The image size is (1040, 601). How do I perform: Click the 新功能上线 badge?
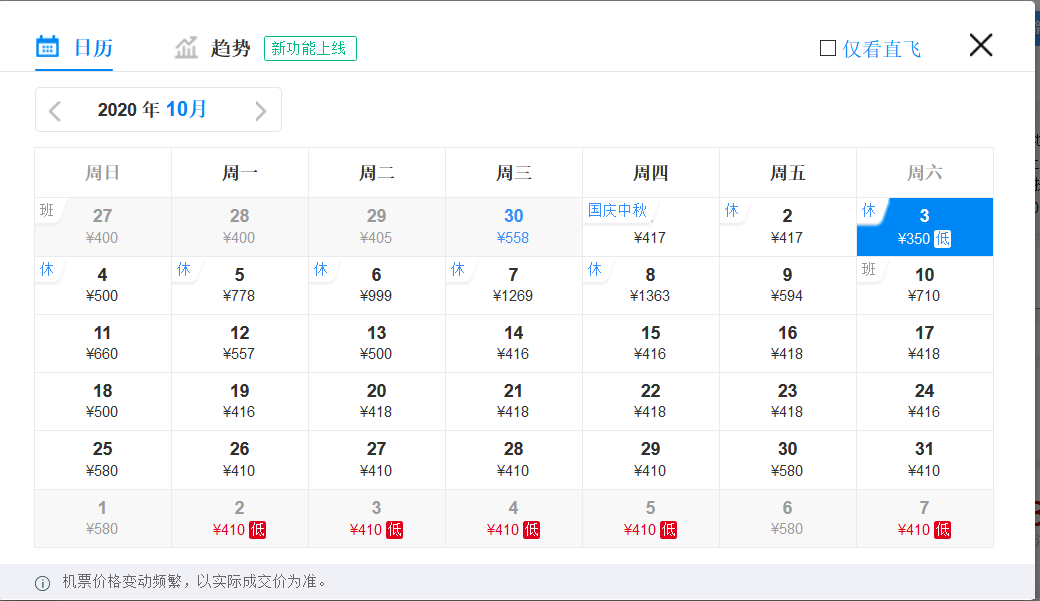(310, 48)
